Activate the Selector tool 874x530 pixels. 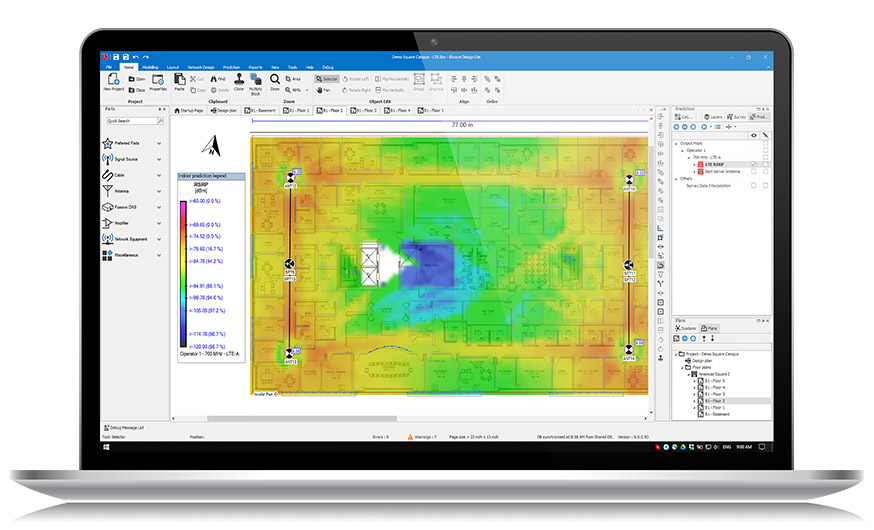pos(326,79)
